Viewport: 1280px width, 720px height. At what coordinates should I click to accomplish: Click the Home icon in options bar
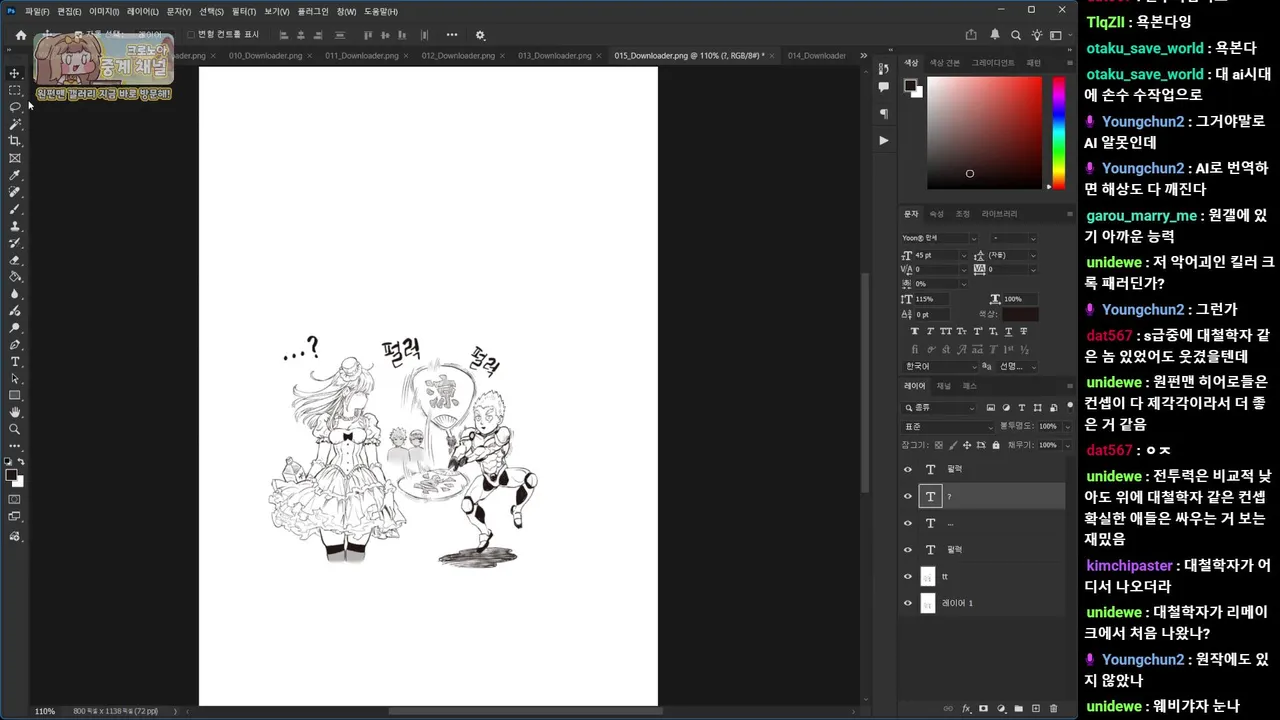click(x=20, y=35)
